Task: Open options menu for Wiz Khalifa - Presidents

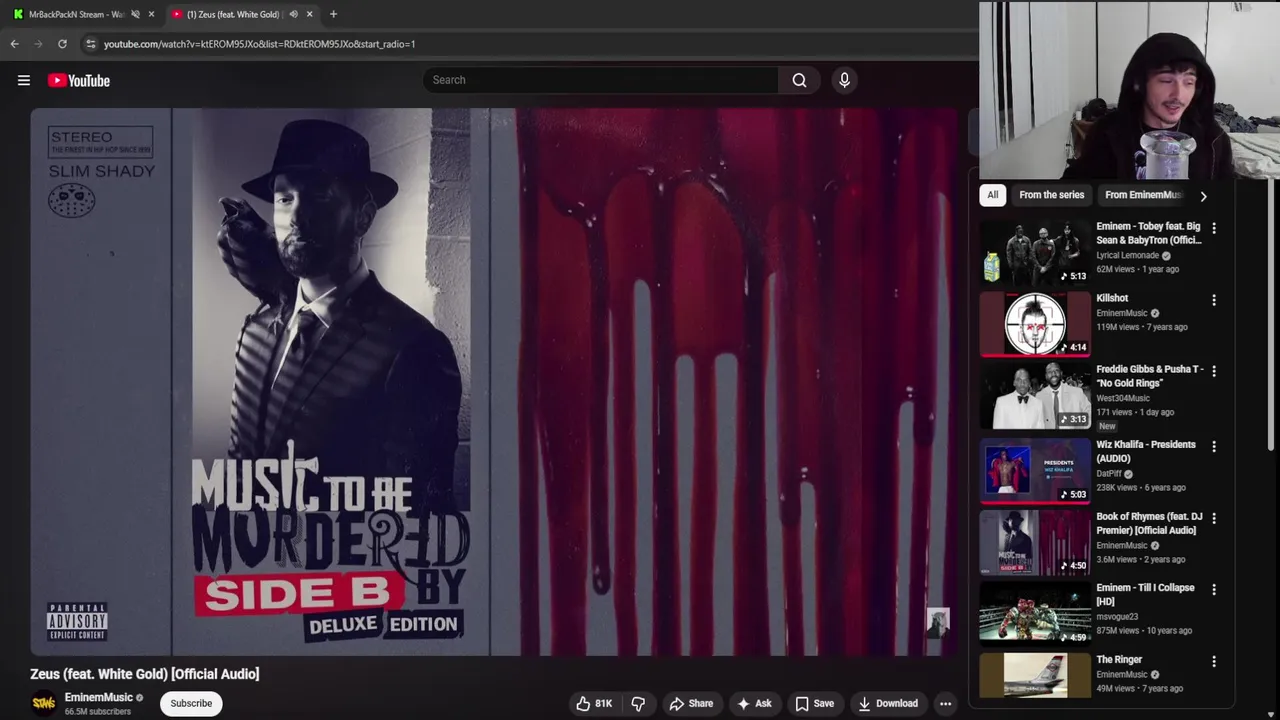Action: coord(1214,447)
